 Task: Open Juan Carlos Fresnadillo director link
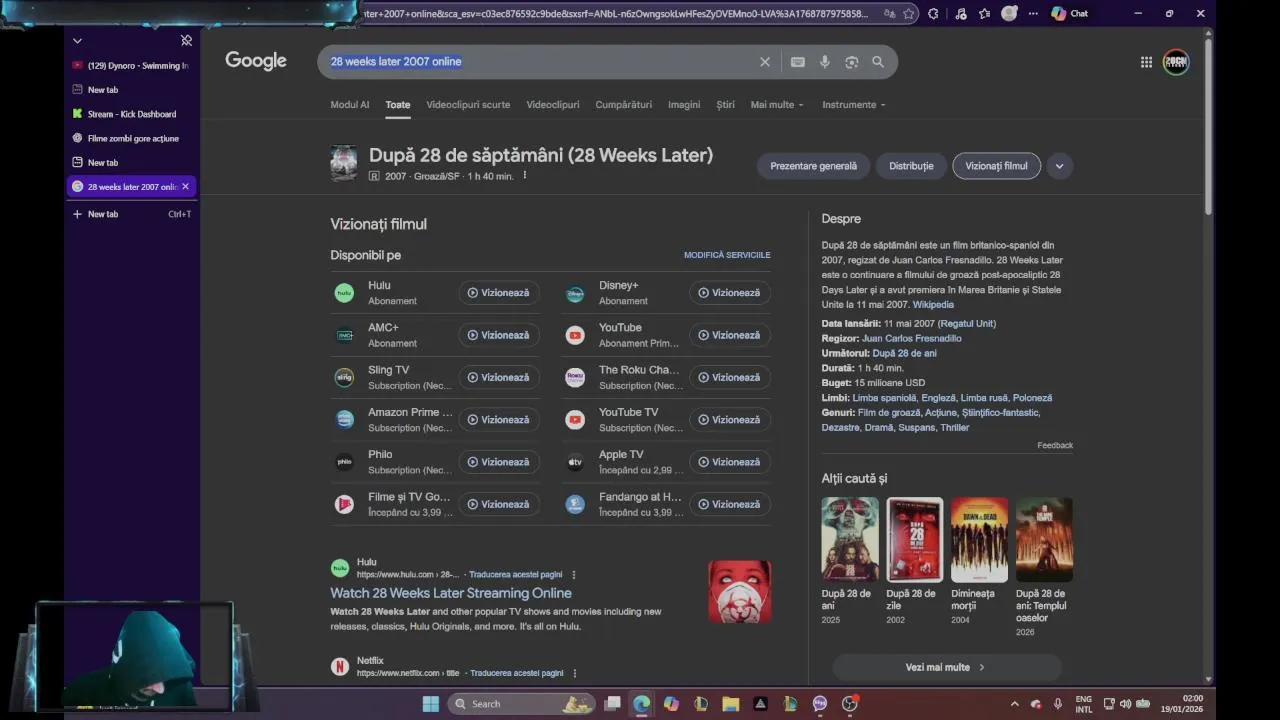tap(912, 338)
